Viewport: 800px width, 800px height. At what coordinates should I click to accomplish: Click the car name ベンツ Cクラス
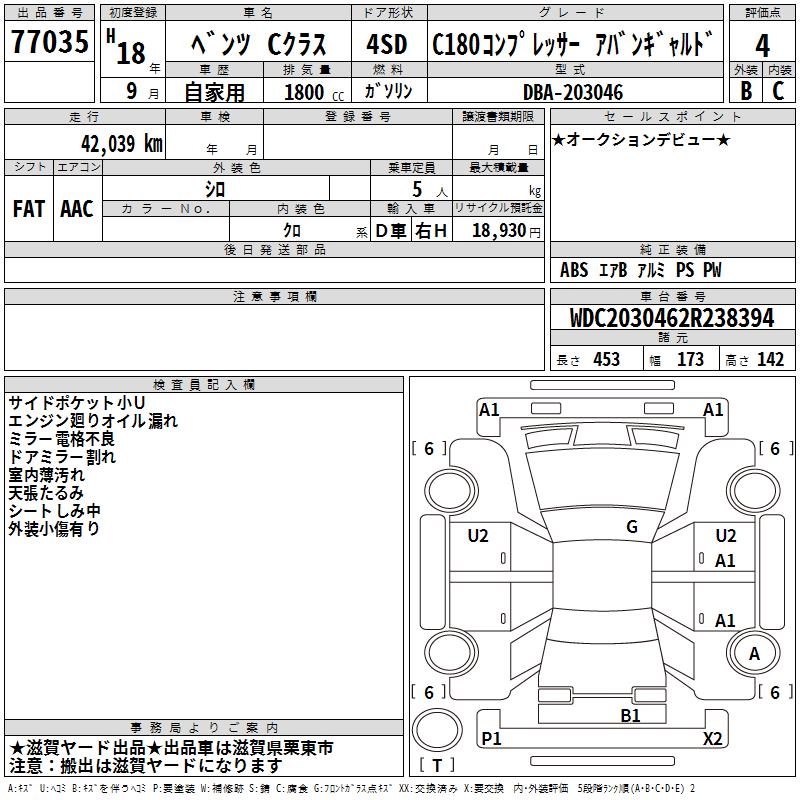coord(259,44)
